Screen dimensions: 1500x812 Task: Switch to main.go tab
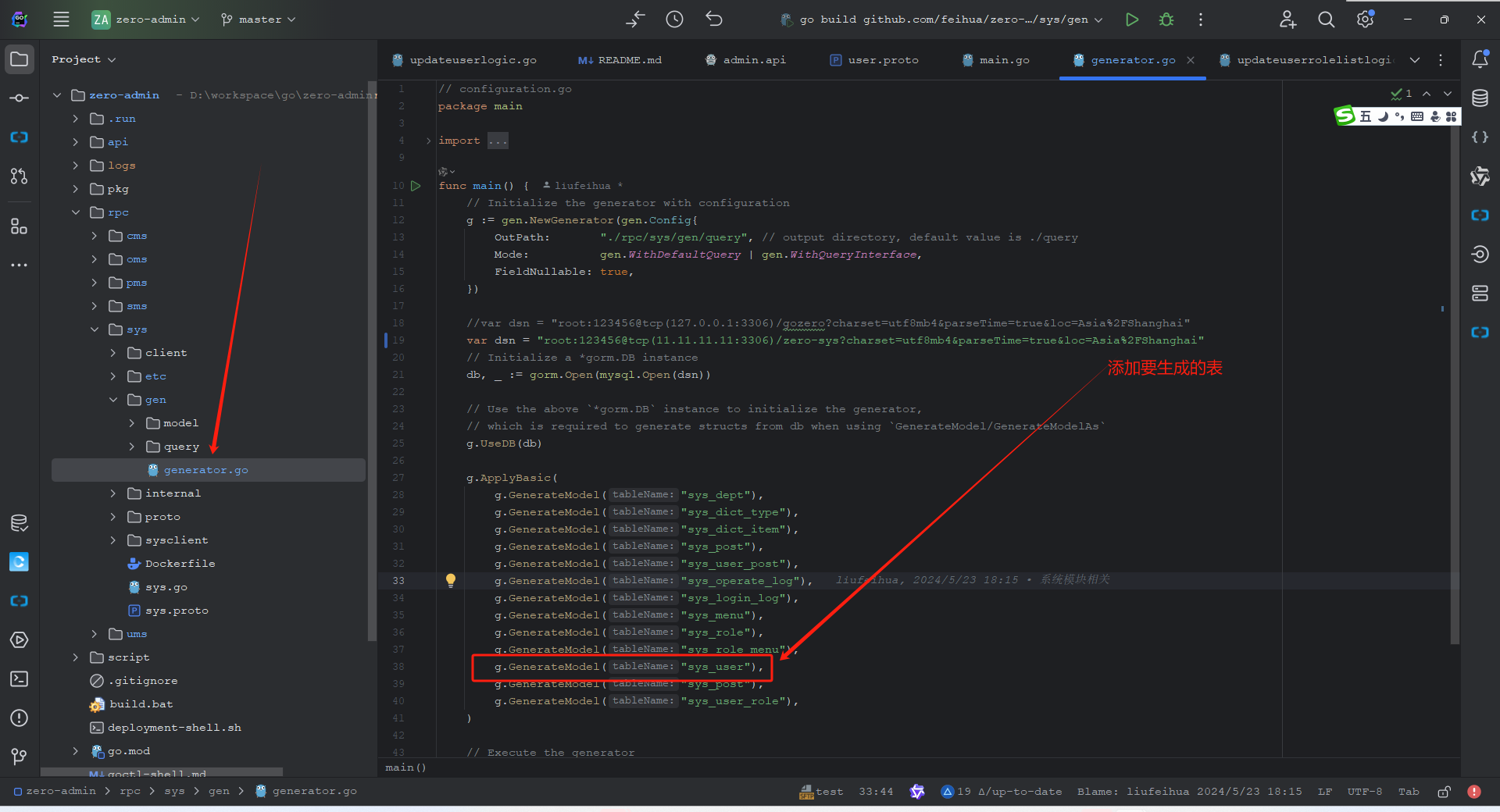[996, 60]
